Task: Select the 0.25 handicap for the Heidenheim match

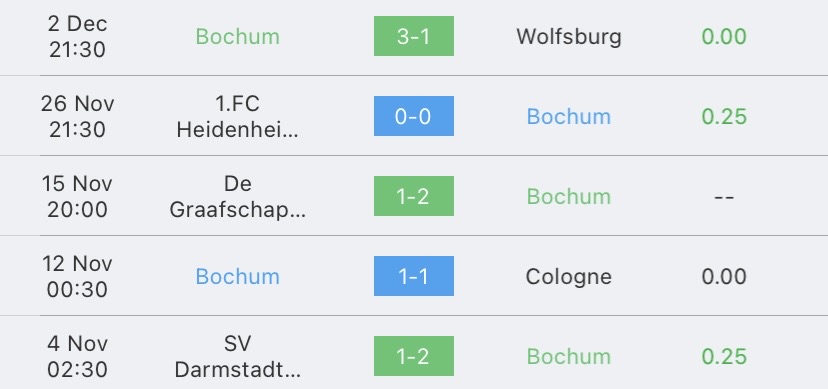Action: pyautogui.click(x=724, y=117)
